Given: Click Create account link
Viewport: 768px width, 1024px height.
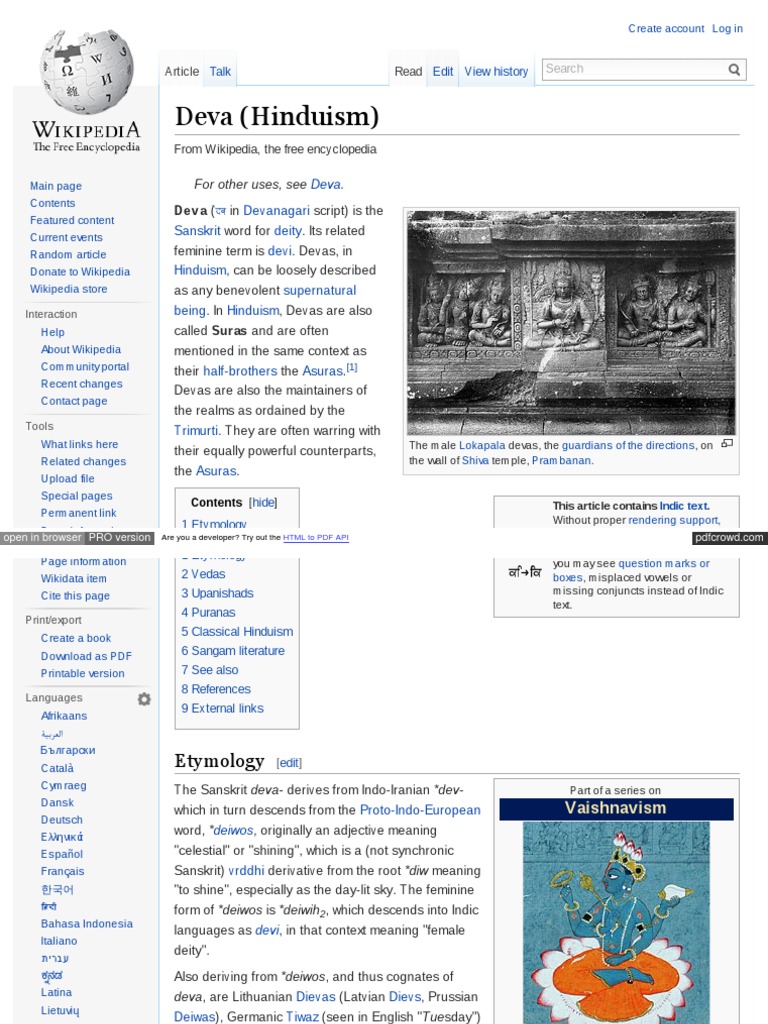Looking at the screenshot, I should [666, 28].
